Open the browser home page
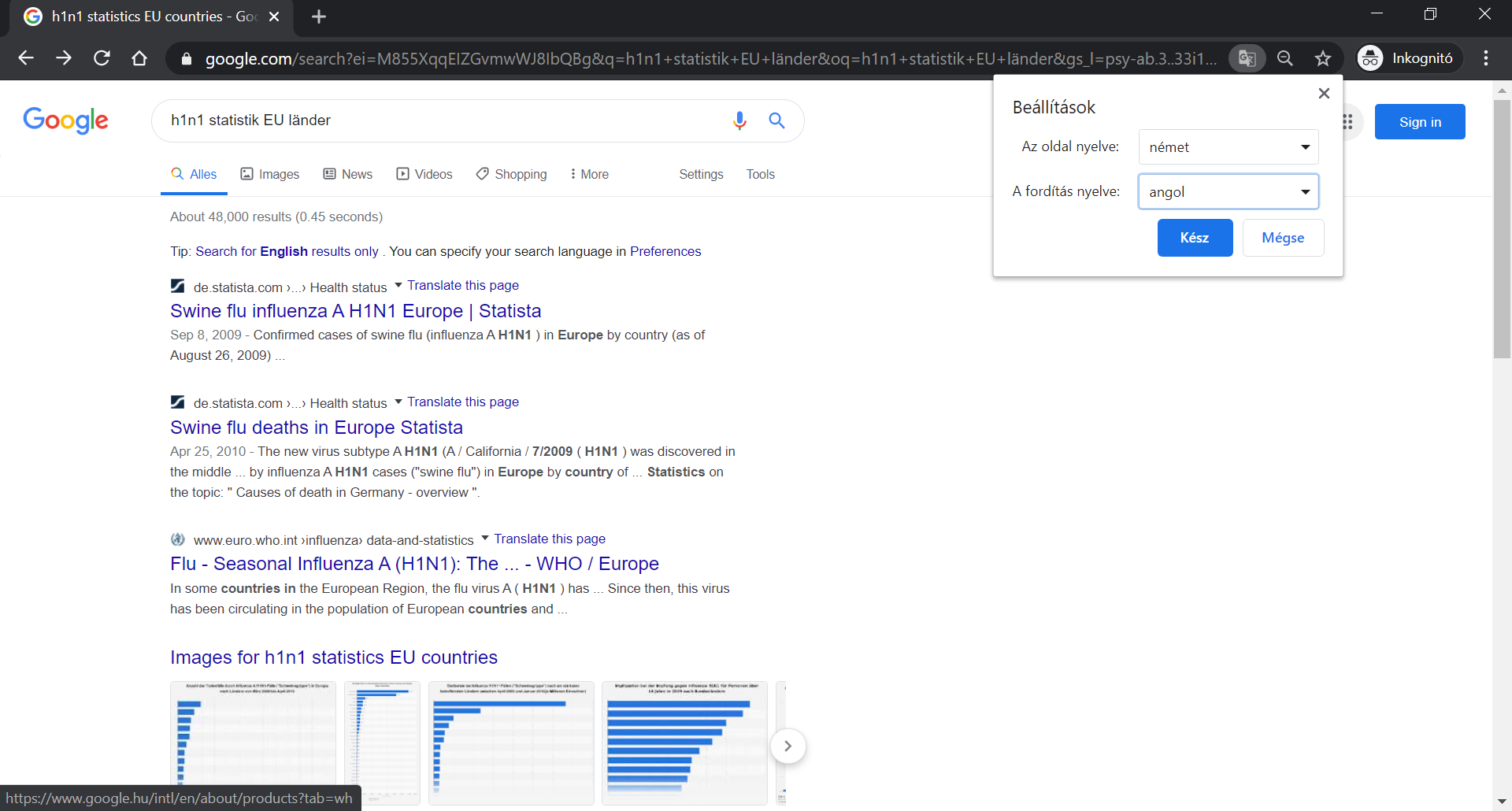 pos(139,58)
